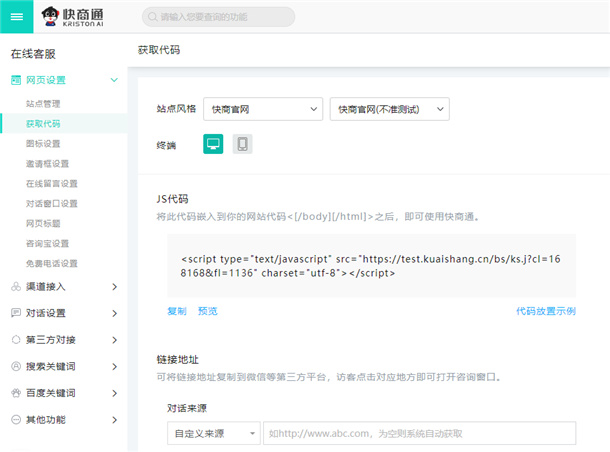The image size is (610, 452).
Task: Click the 网页设置 section icon
Action: pyautogui.click(x=16, y=79)
